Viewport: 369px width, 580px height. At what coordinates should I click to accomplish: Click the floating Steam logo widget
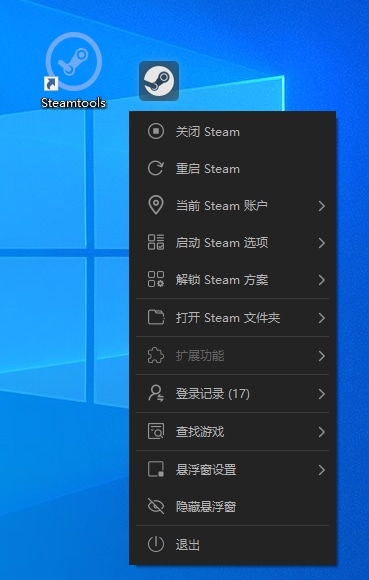159,81
